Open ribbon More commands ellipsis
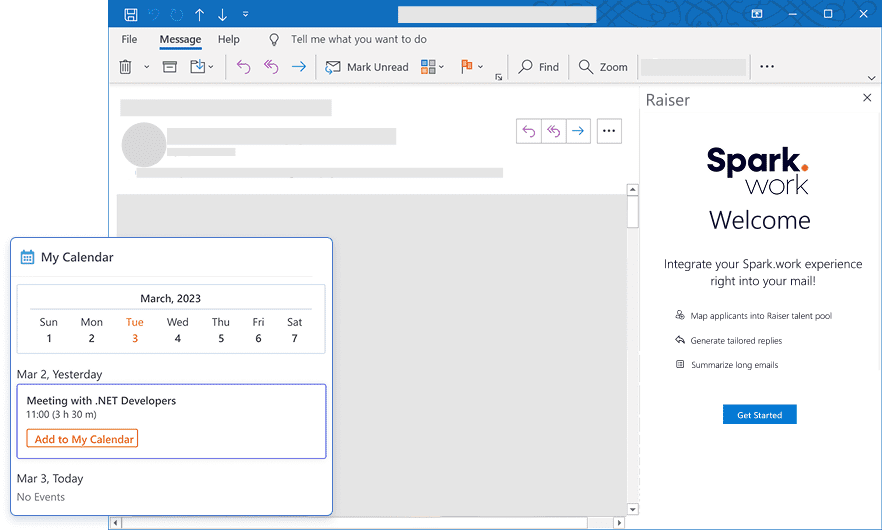This screenshot has width=883, height=530. coord(767,66)
